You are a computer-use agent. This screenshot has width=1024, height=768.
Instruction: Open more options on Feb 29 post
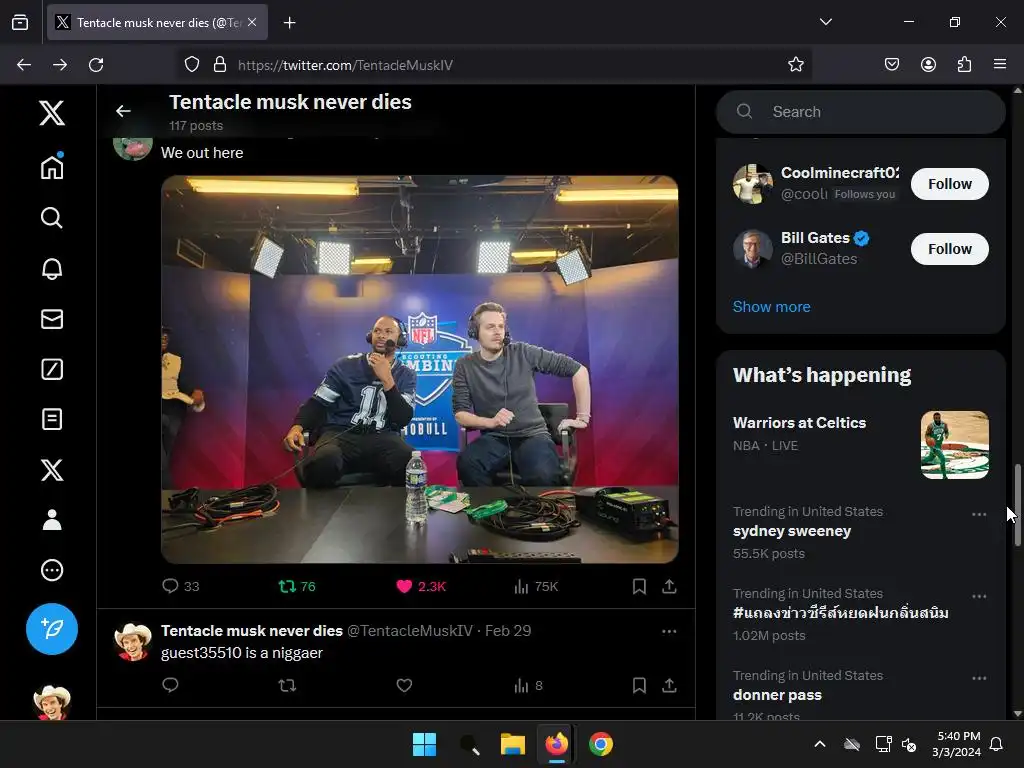[x=669, y=632]
